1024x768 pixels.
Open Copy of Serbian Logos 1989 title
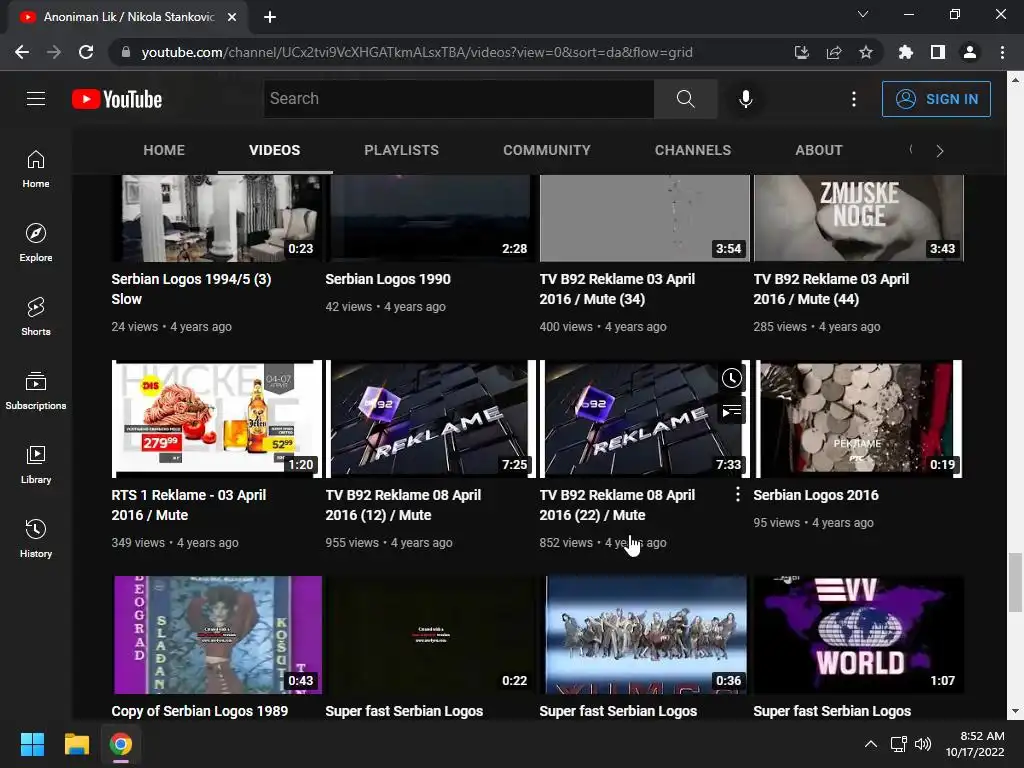click(199, 711)
